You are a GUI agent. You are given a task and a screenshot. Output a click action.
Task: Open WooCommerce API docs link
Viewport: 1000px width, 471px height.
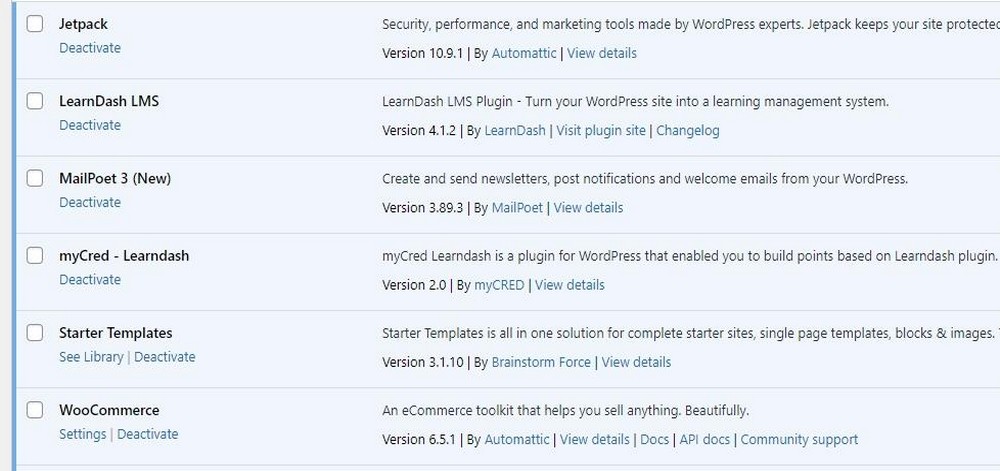coord(705,439)
